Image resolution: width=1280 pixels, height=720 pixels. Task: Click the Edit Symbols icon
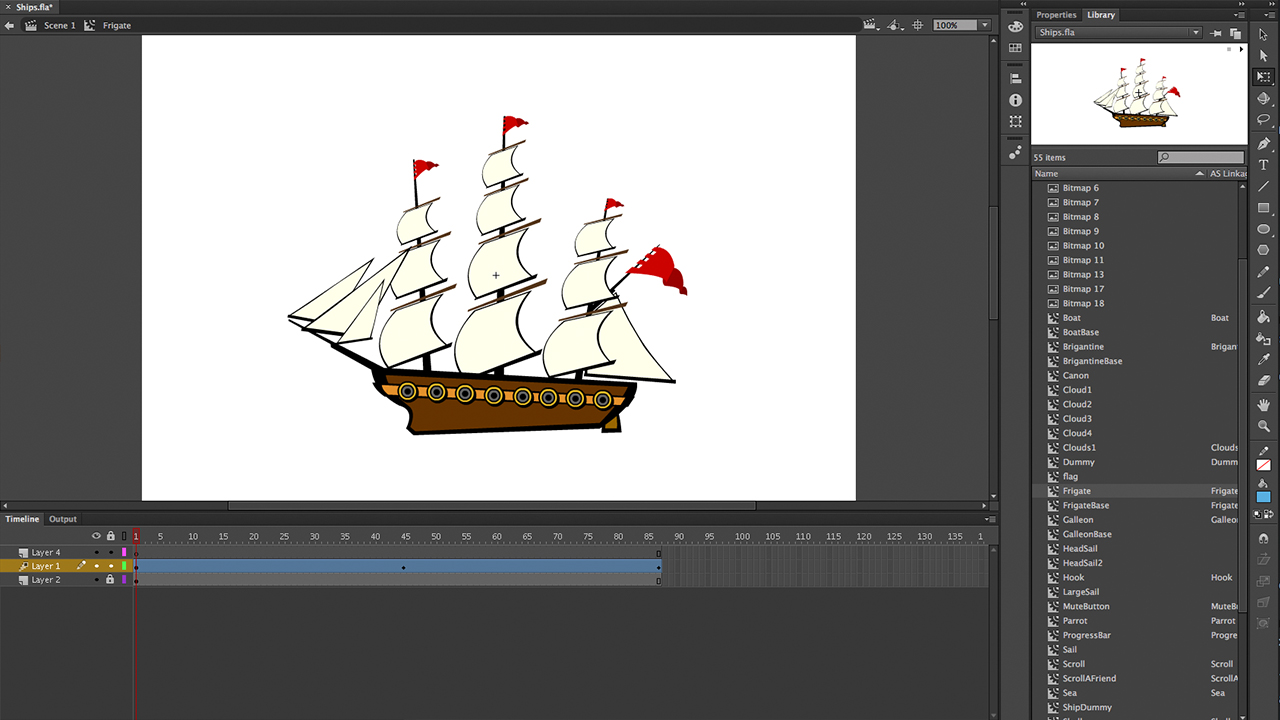pos(895,25)
